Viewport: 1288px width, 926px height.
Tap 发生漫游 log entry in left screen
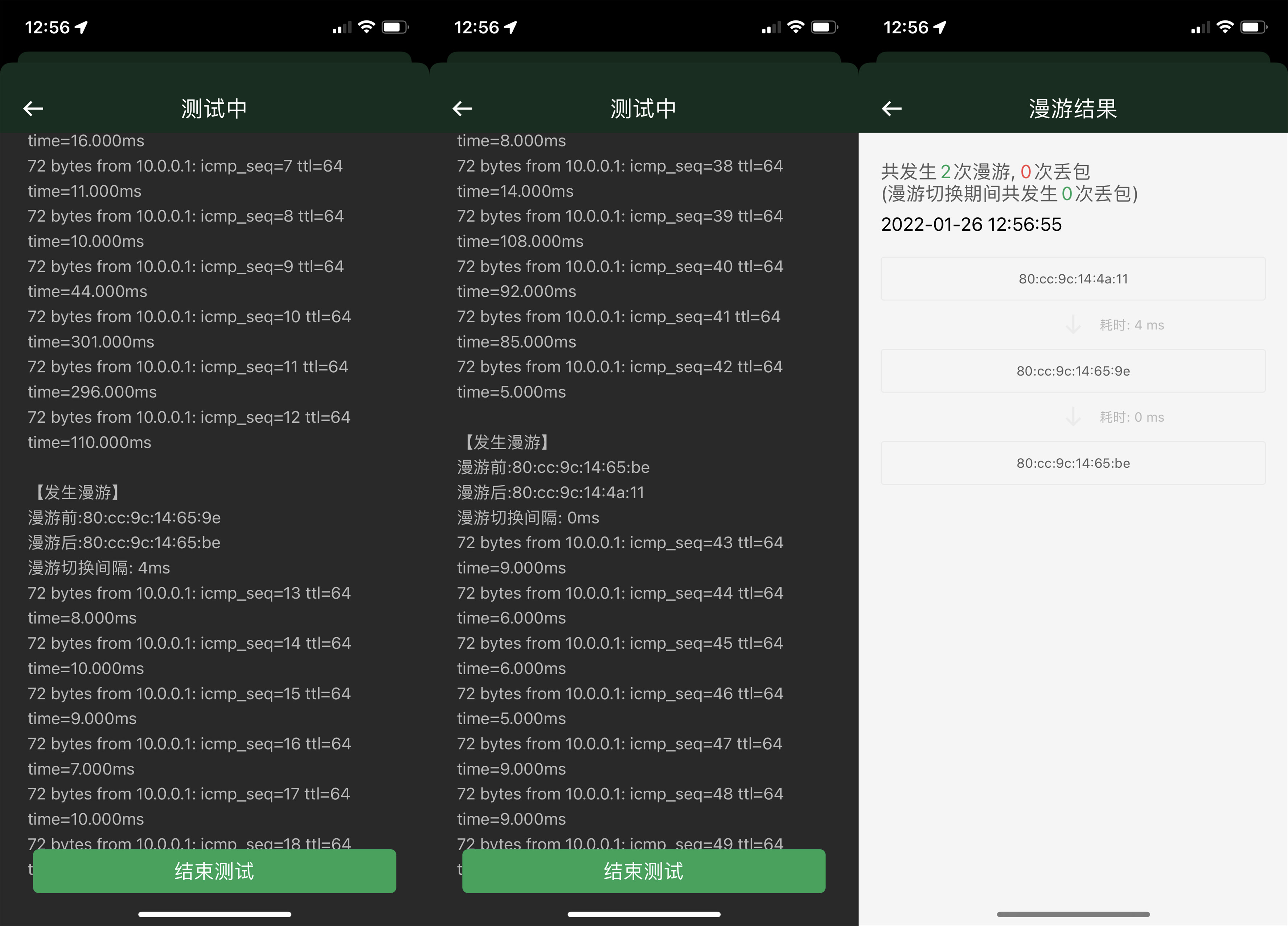coord(77,492)
